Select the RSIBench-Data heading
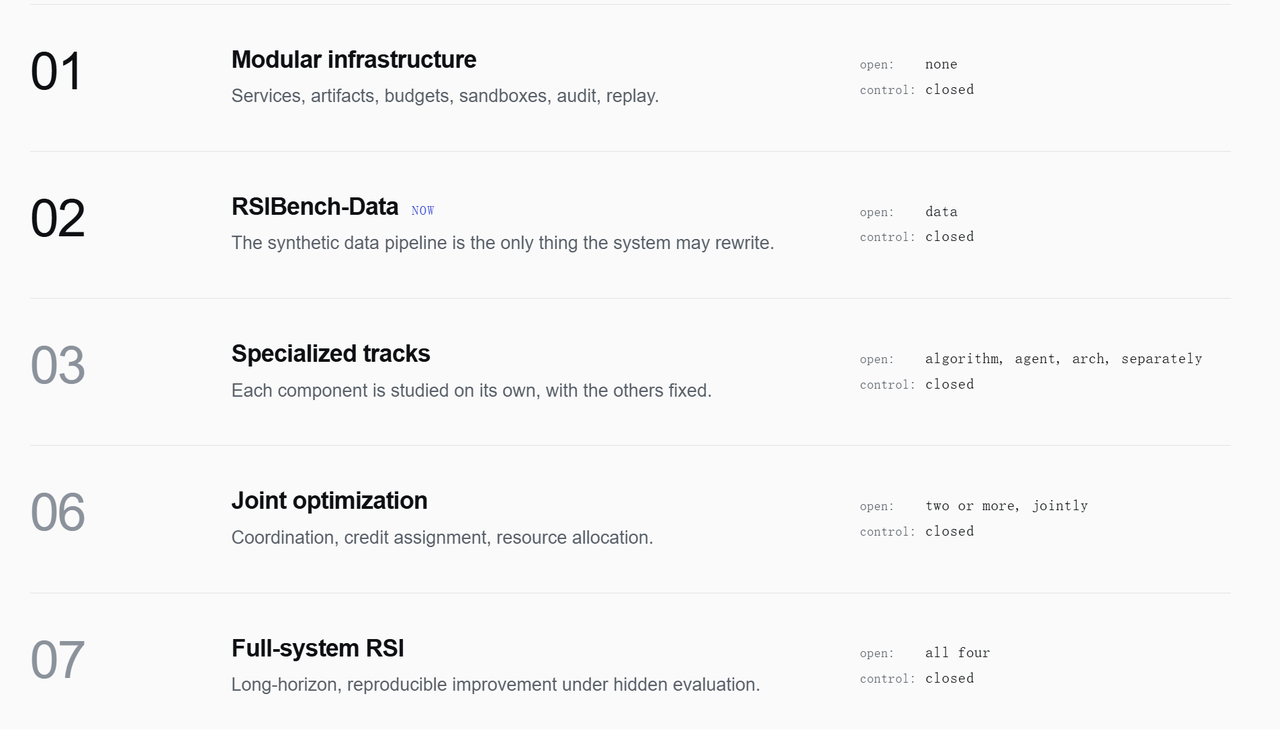Viewport: 1280px width, 729px height. pos(315,207)
